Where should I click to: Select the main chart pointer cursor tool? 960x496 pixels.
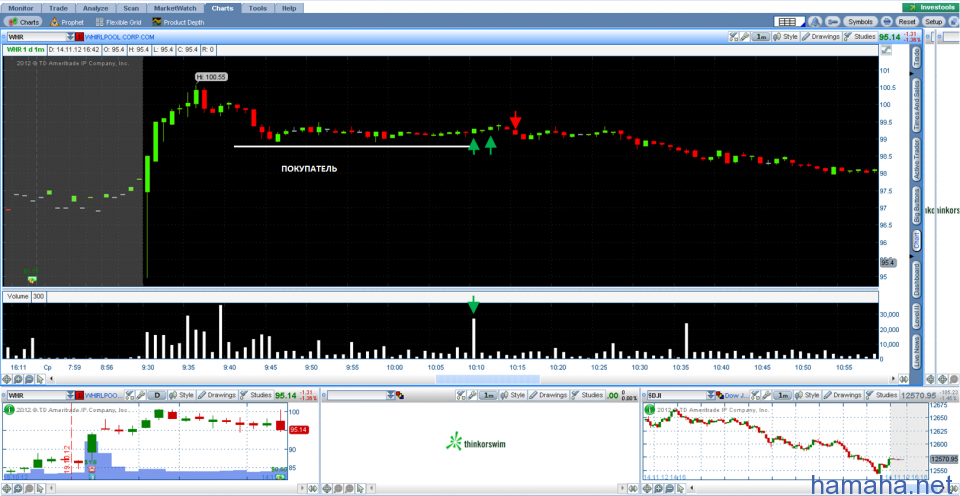39,380
